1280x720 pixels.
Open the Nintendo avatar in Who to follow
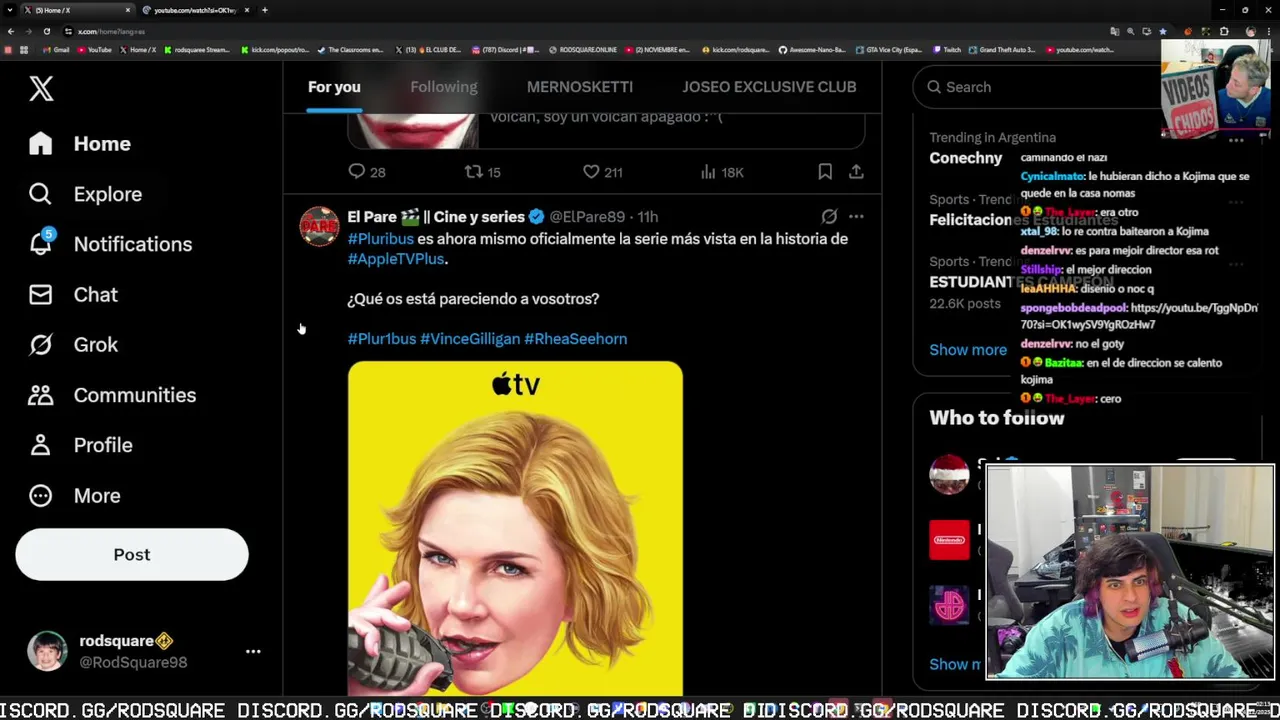pyautogui.click(x=949, y=540)
